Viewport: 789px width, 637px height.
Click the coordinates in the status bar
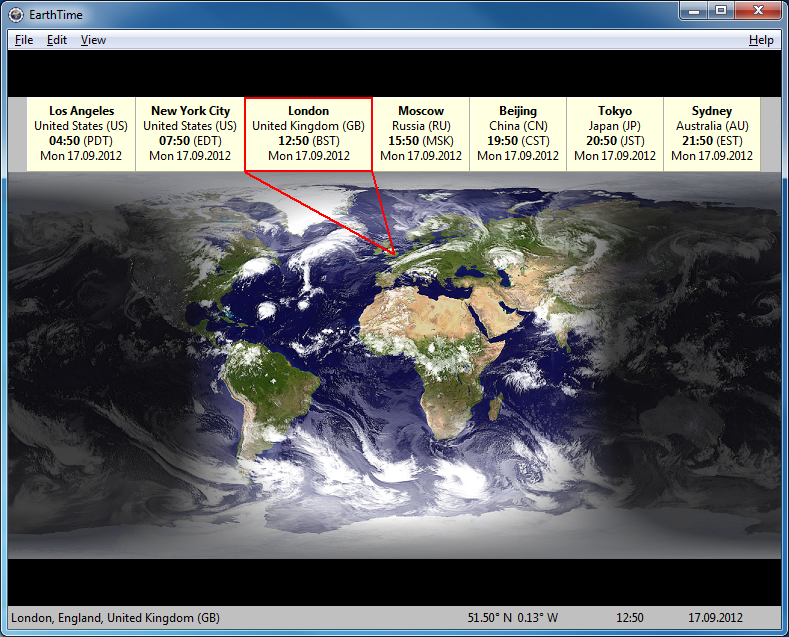point(512,618)
